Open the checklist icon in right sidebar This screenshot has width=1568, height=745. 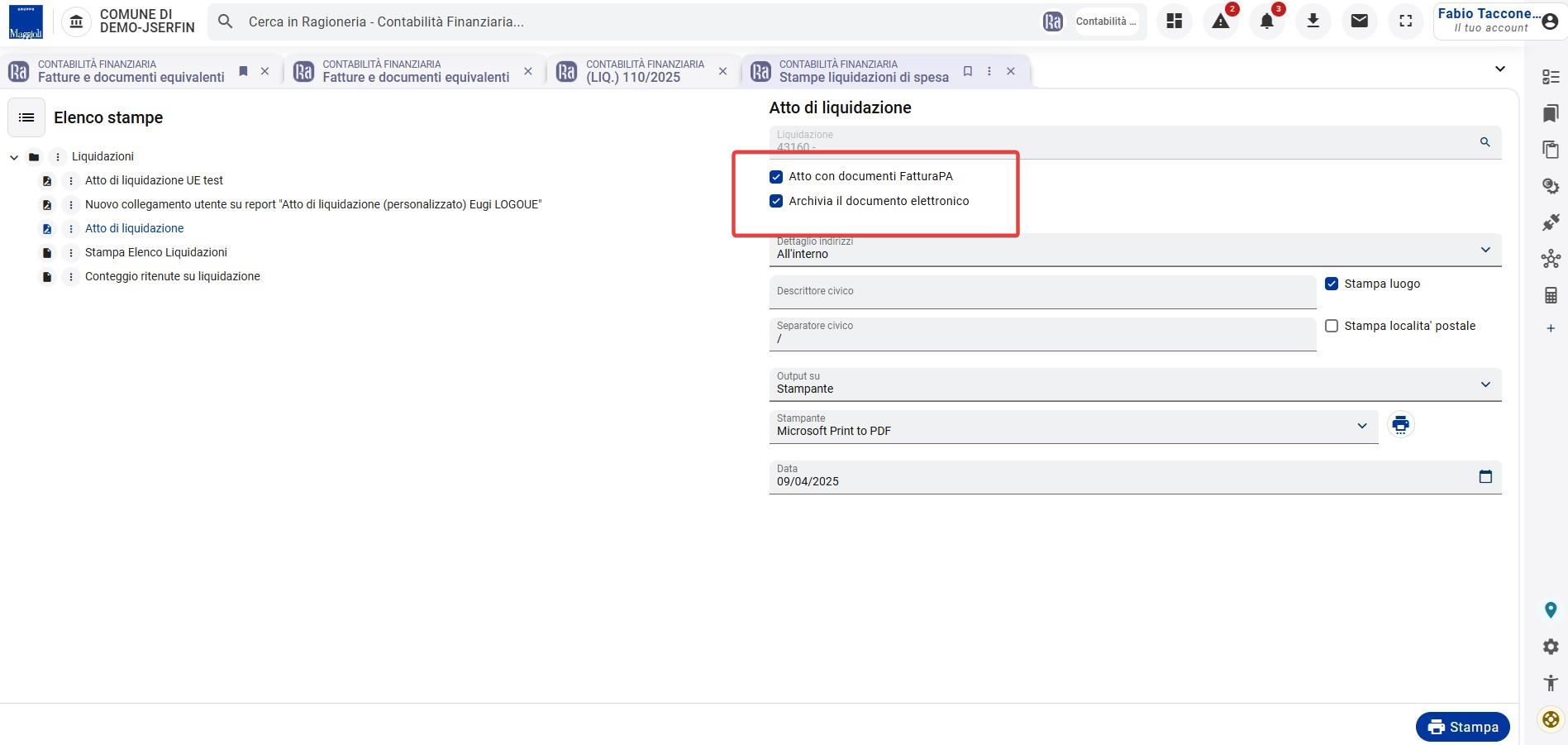tap(1551, 77)
